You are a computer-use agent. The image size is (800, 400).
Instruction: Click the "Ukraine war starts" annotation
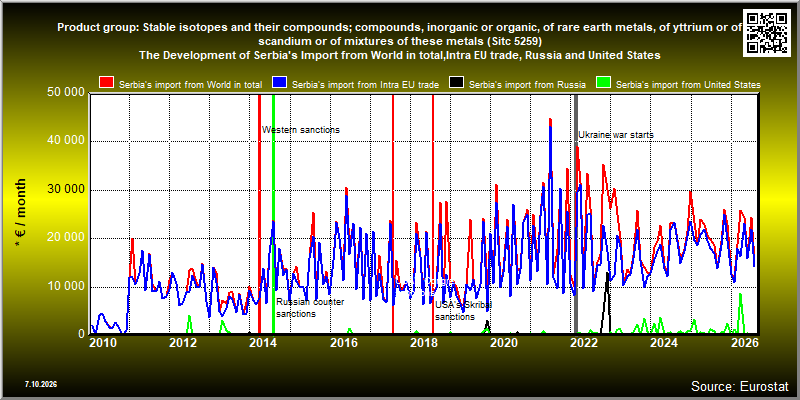point(616,135)
